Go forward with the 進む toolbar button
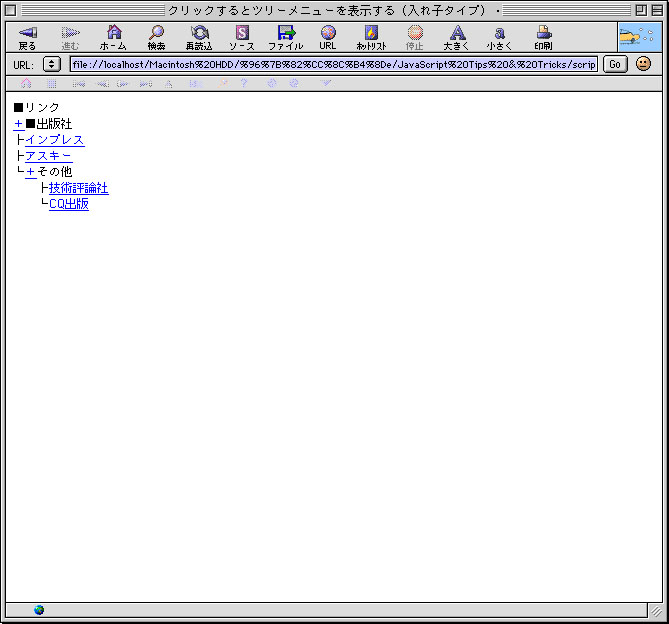 [x=70, y=38]
